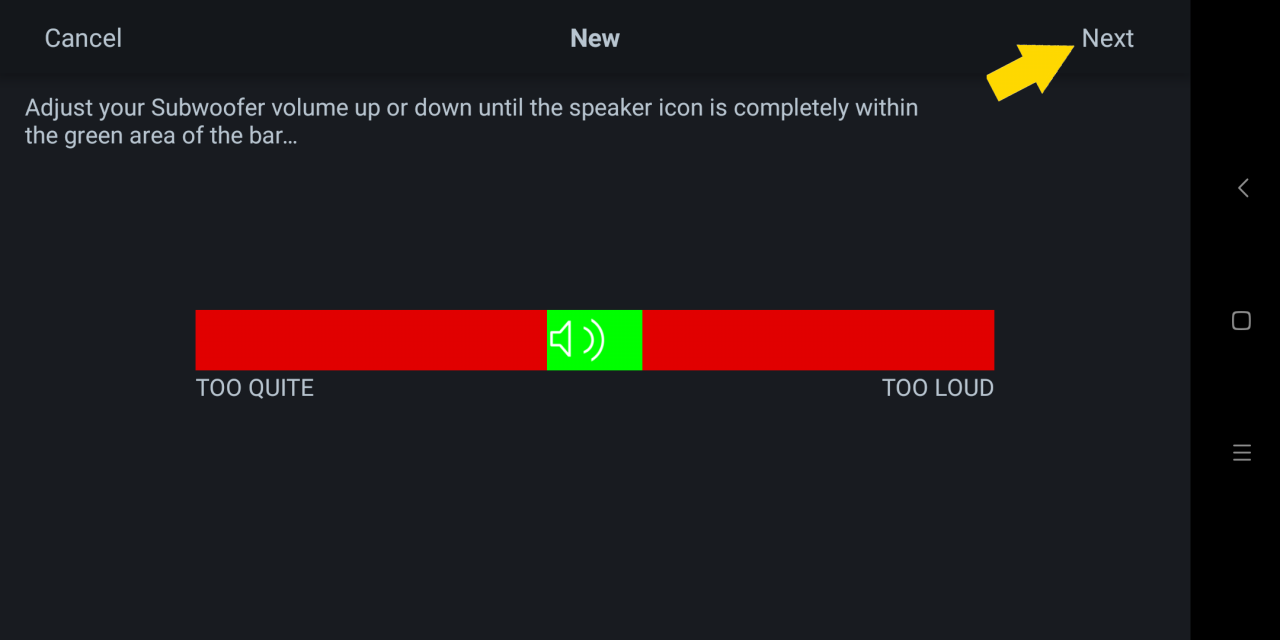Click the far left edge of the level bar
This screenshot has width=1280, height=640.
(200, 340)
